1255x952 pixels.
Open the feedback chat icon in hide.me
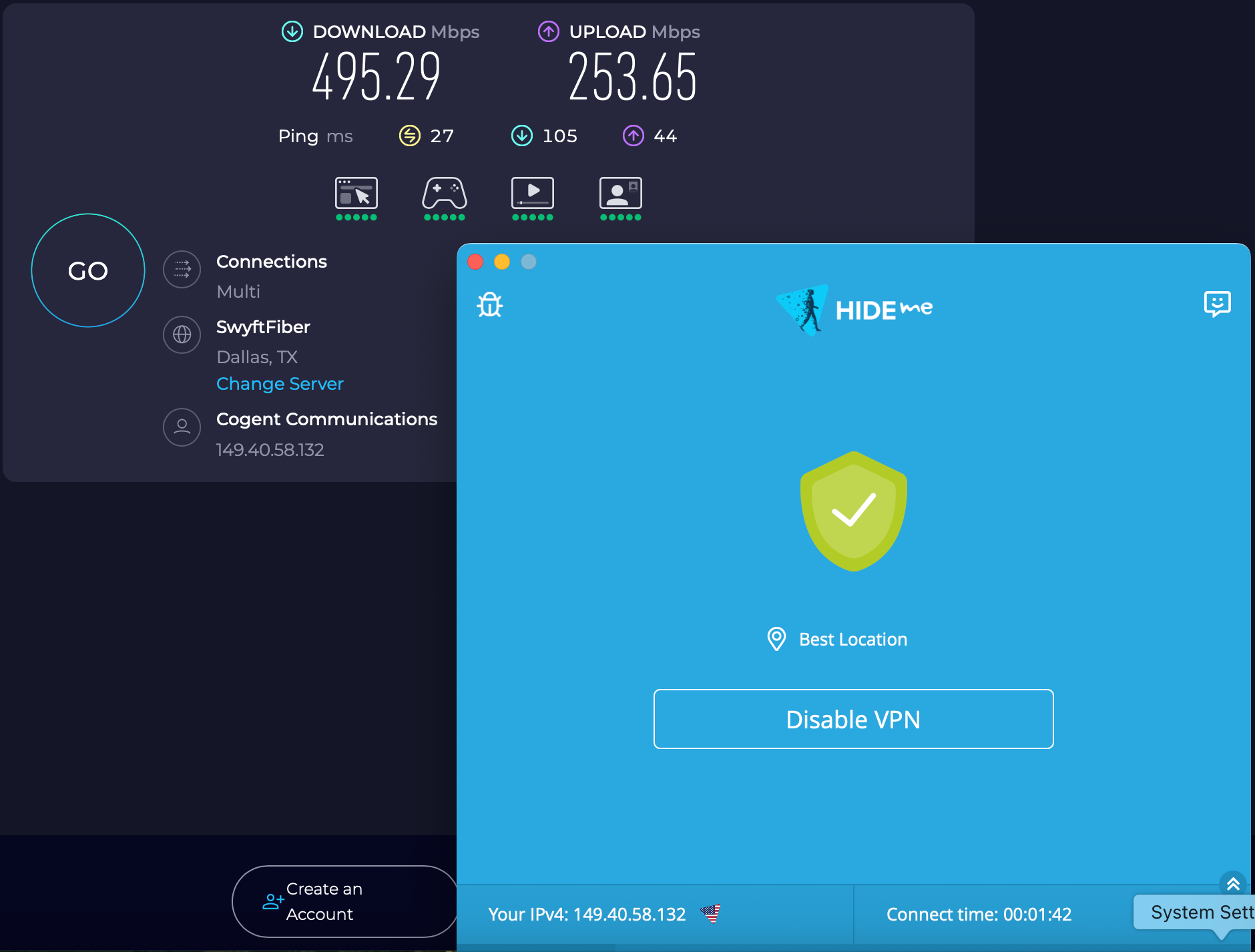[1218, 304]
